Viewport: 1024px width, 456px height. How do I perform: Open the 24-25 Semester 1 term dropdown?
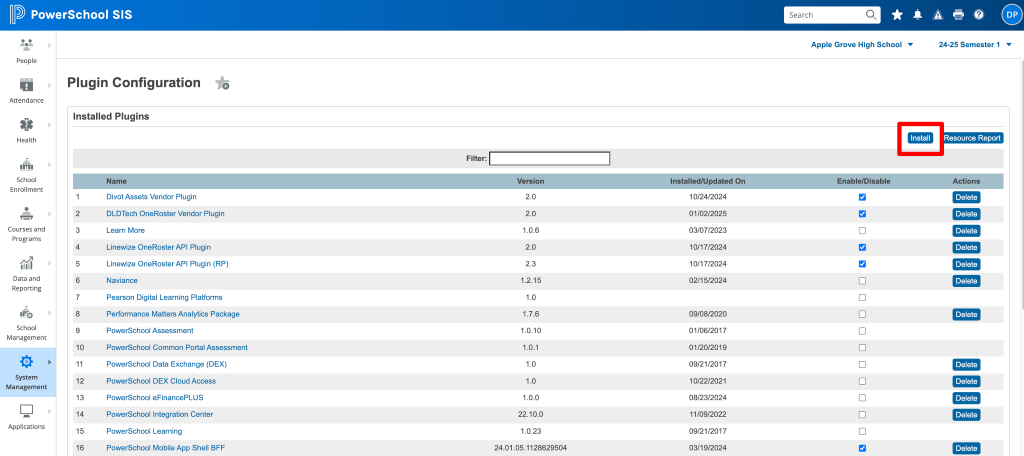(975, 44)
